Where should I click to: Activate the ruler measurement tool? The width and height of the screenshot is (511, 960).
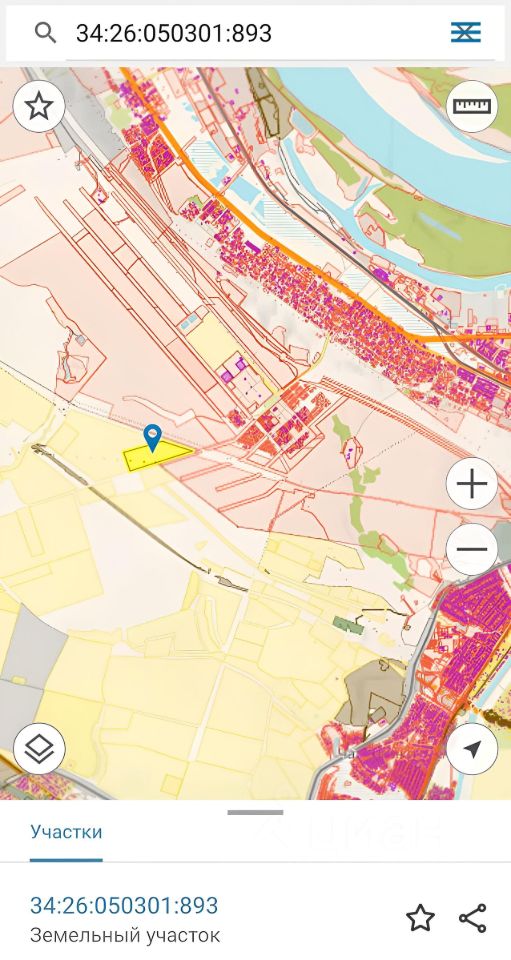[x=472, y=107]
